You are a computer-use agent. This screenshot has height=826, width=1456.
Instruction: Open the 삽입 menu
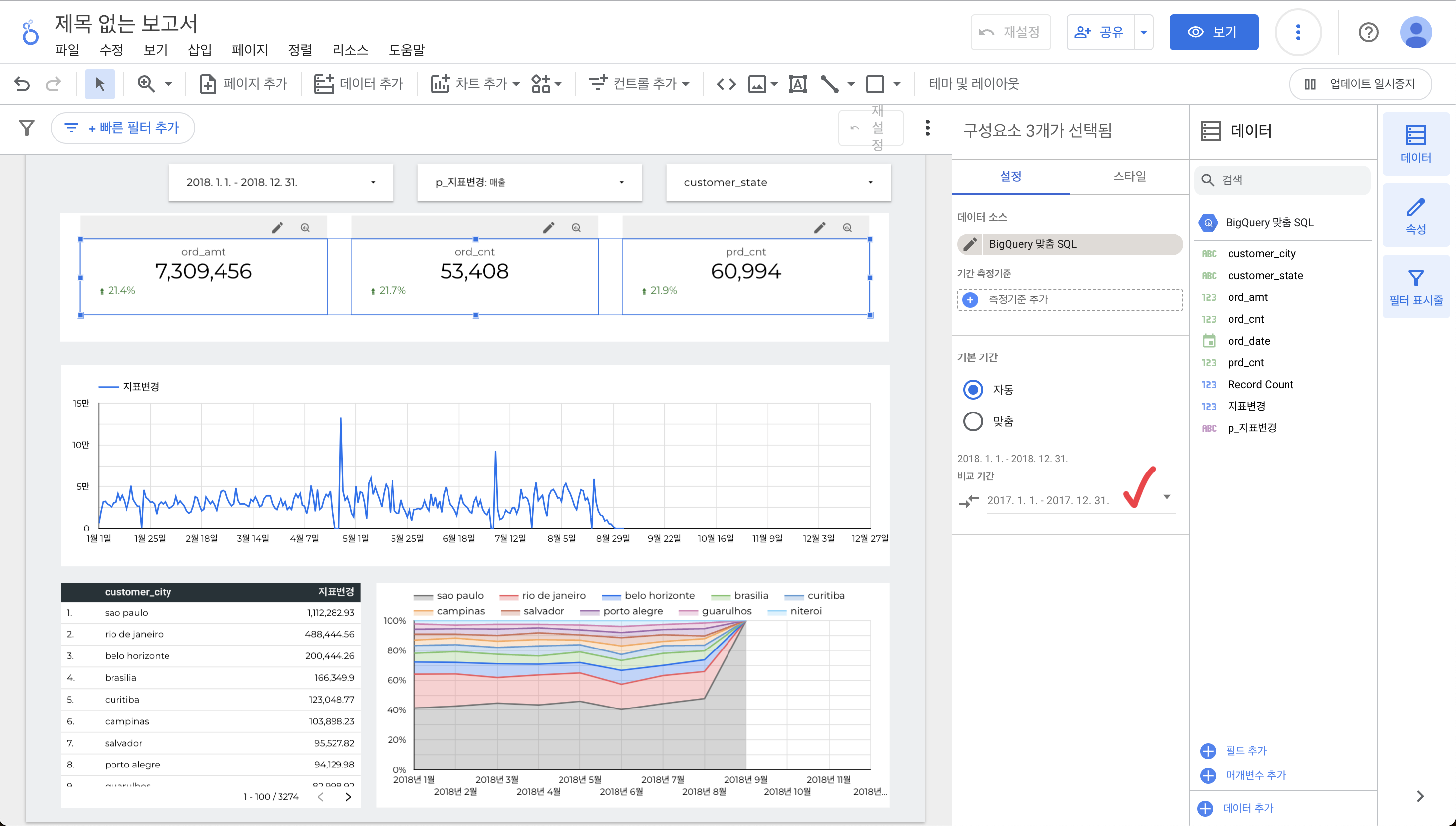coord(200,50)
